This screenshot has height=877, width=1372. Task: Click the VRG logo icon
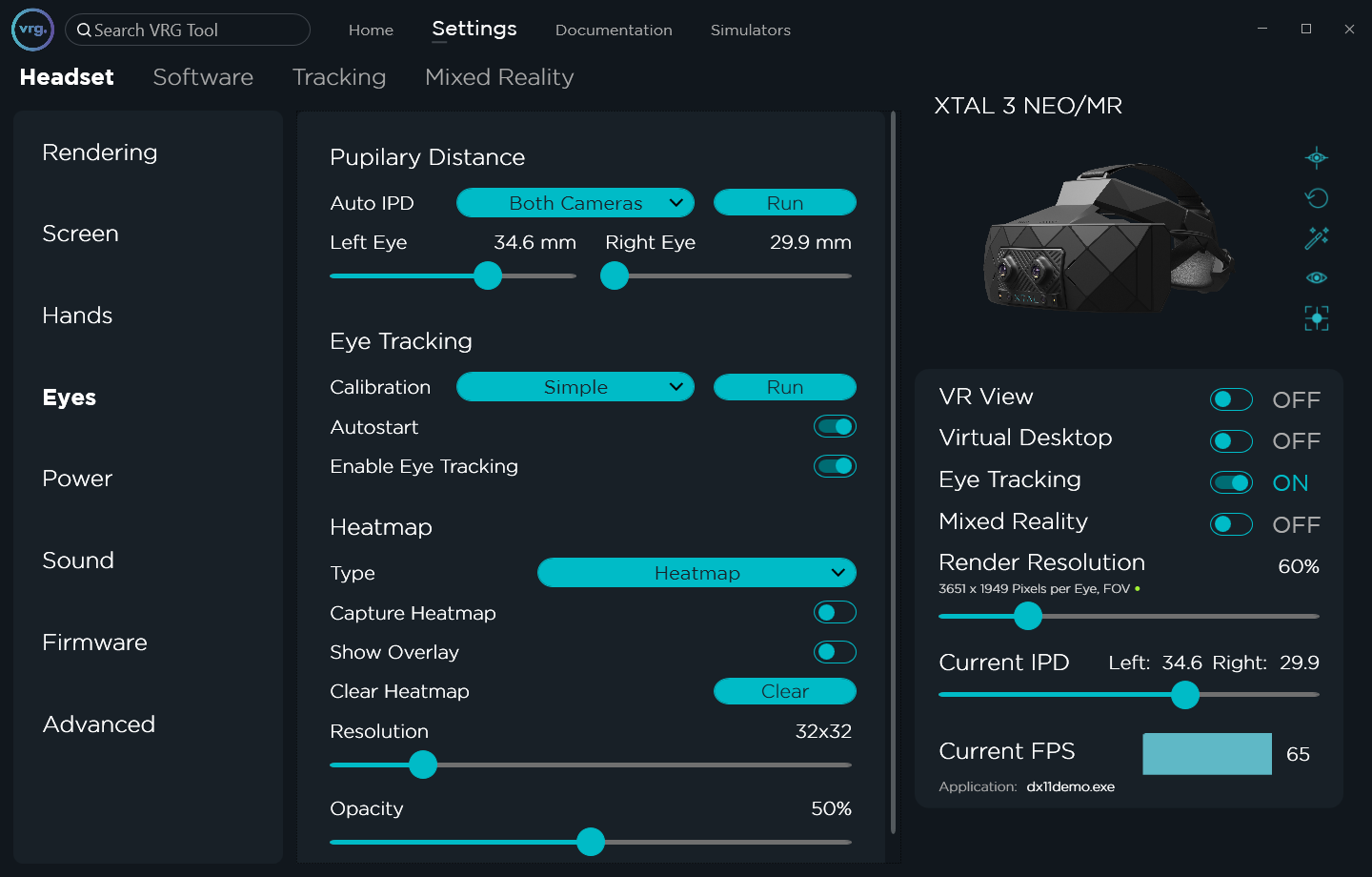[32, 30]
